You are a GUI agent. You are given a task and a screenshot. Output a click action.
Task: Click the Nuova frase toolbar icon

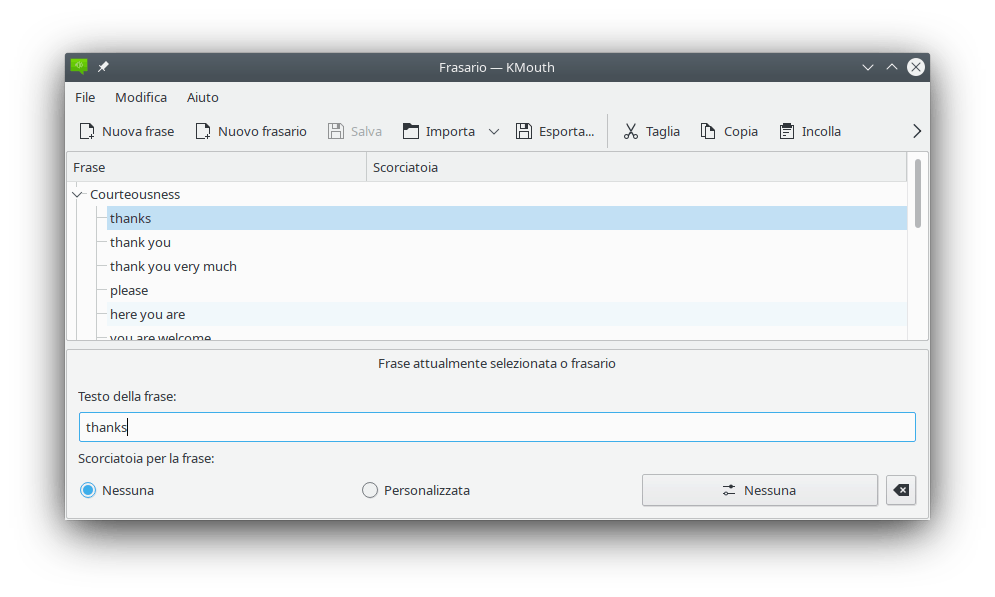click(87, 131)
